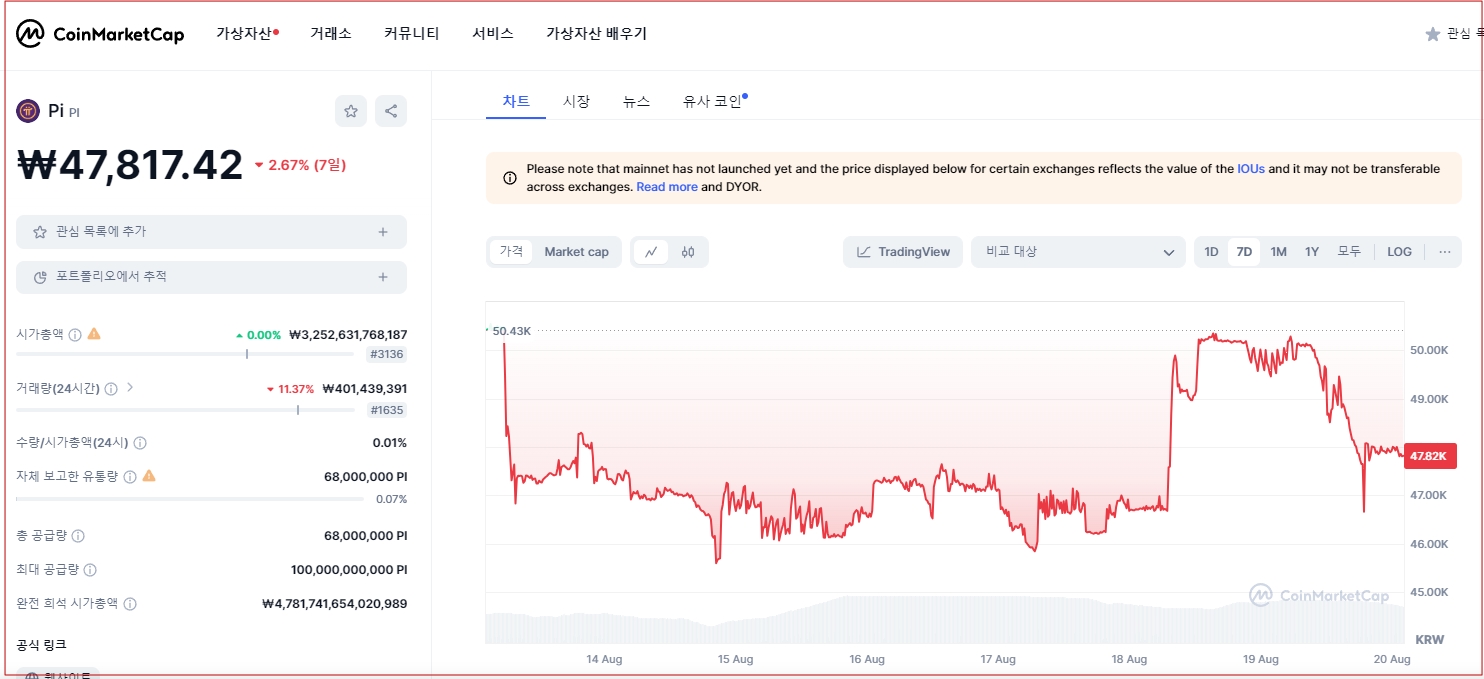Enable the 1D timeframe
1484x679 pixels.
click(x=1210, y=251)
